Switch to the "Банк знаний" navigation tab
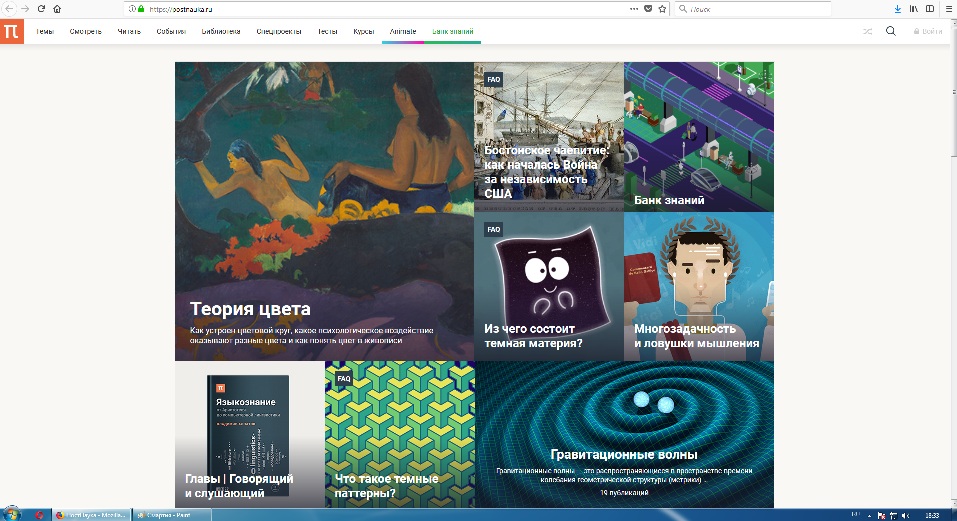The image size is (957, 521). click(455, 31)
